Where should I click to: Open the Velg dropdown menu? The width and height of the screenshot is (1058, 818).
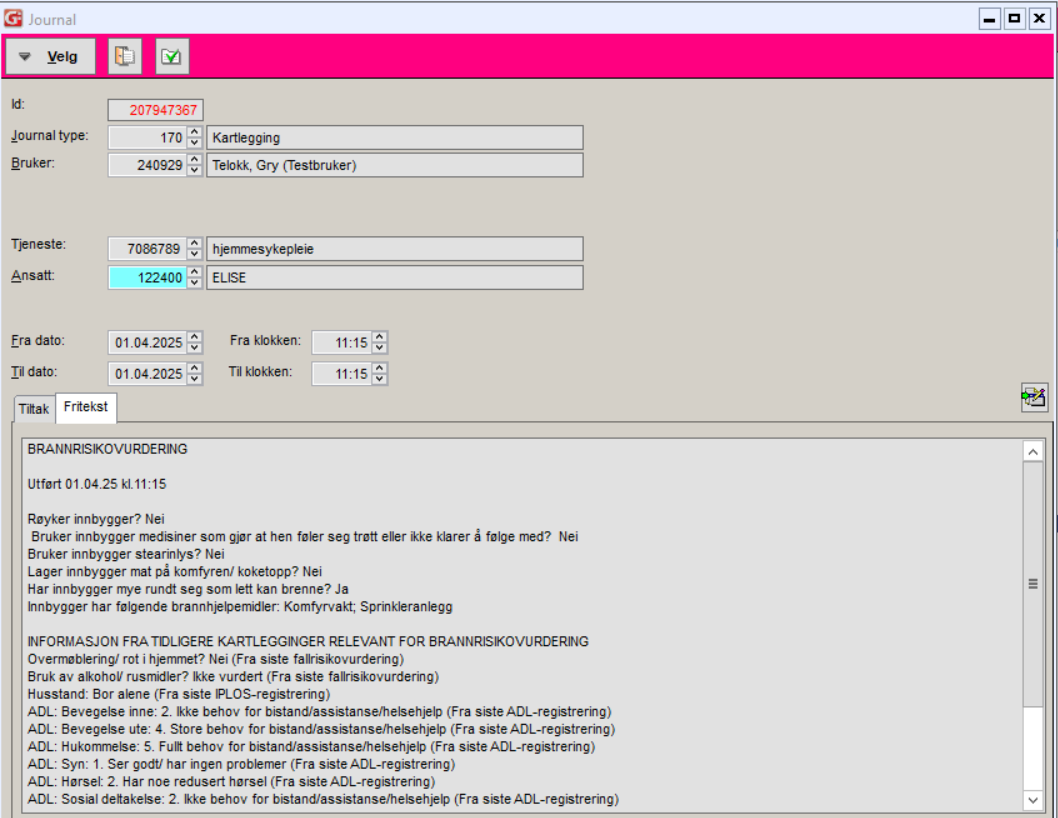pos(50,57)
